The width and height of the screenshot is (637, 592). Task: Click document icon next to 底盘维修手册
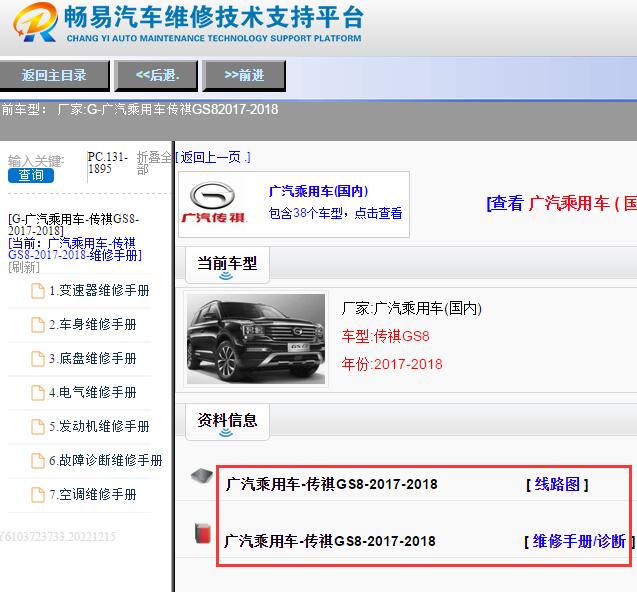pyautogui.click(x=38, y=359)
